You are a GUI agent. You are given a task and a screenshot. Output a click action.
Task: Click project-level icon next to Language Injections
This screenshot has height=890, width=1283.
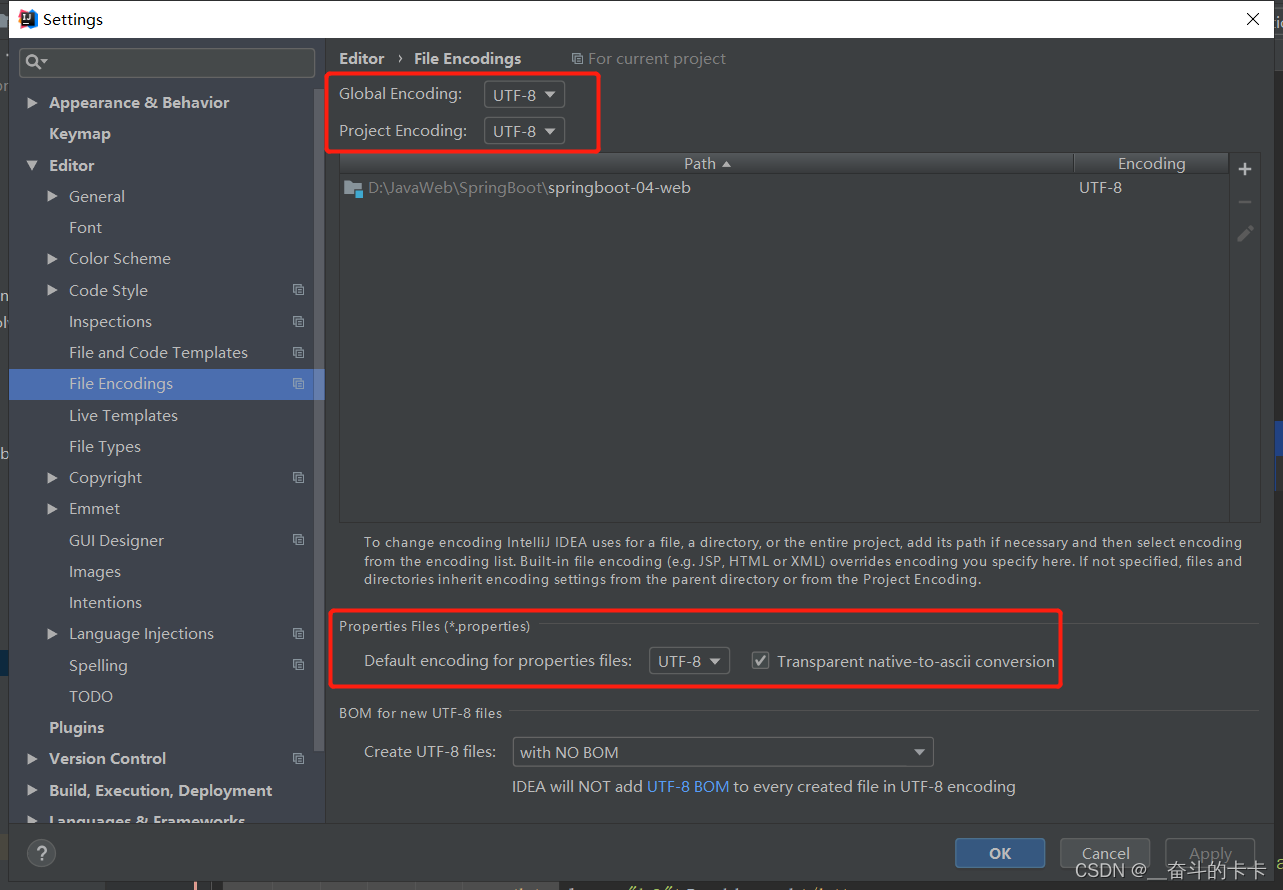298,633
